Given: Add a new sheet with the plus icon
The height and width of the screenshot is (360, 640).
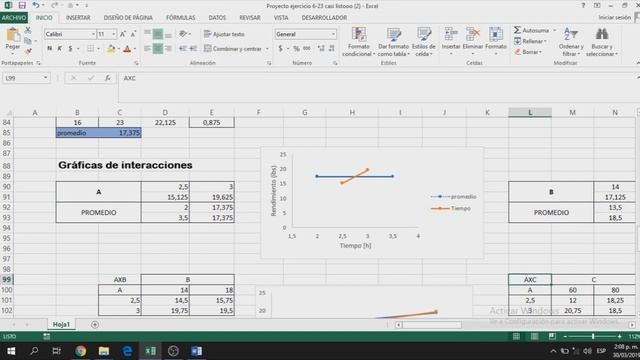Looking at the screenshot, I should pyautogui.click(x=95, y=324).
